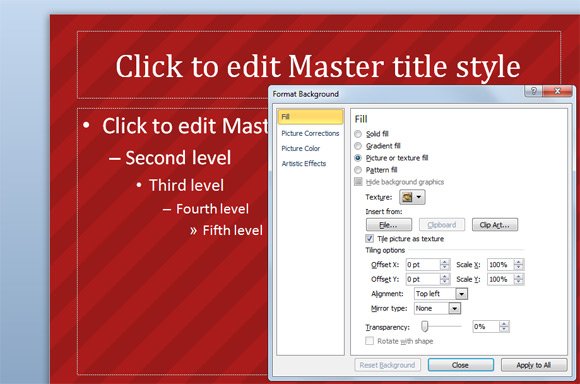Screen dimensions: 580x384
Task: Click the Transparency slider handle
Action: 425,326
